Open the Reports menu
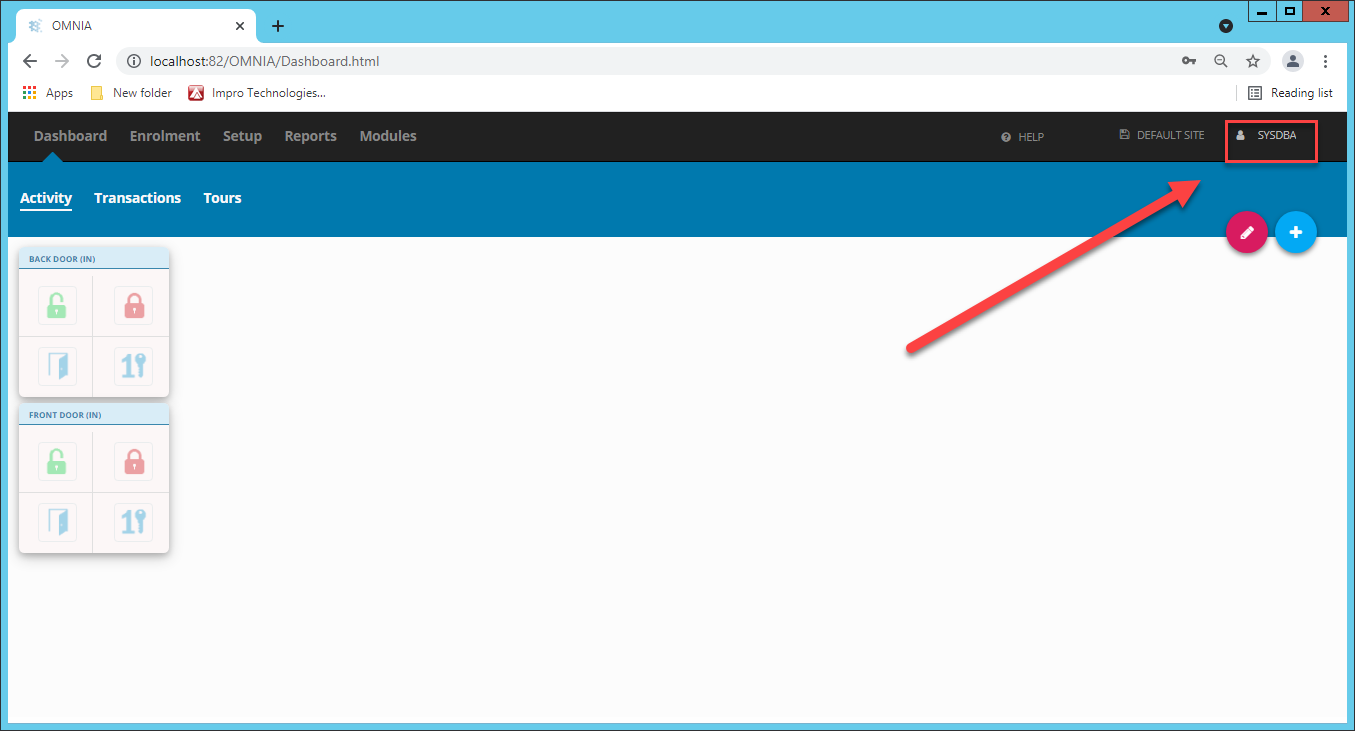Screen dimensions: 1355x731 [310, 136]
